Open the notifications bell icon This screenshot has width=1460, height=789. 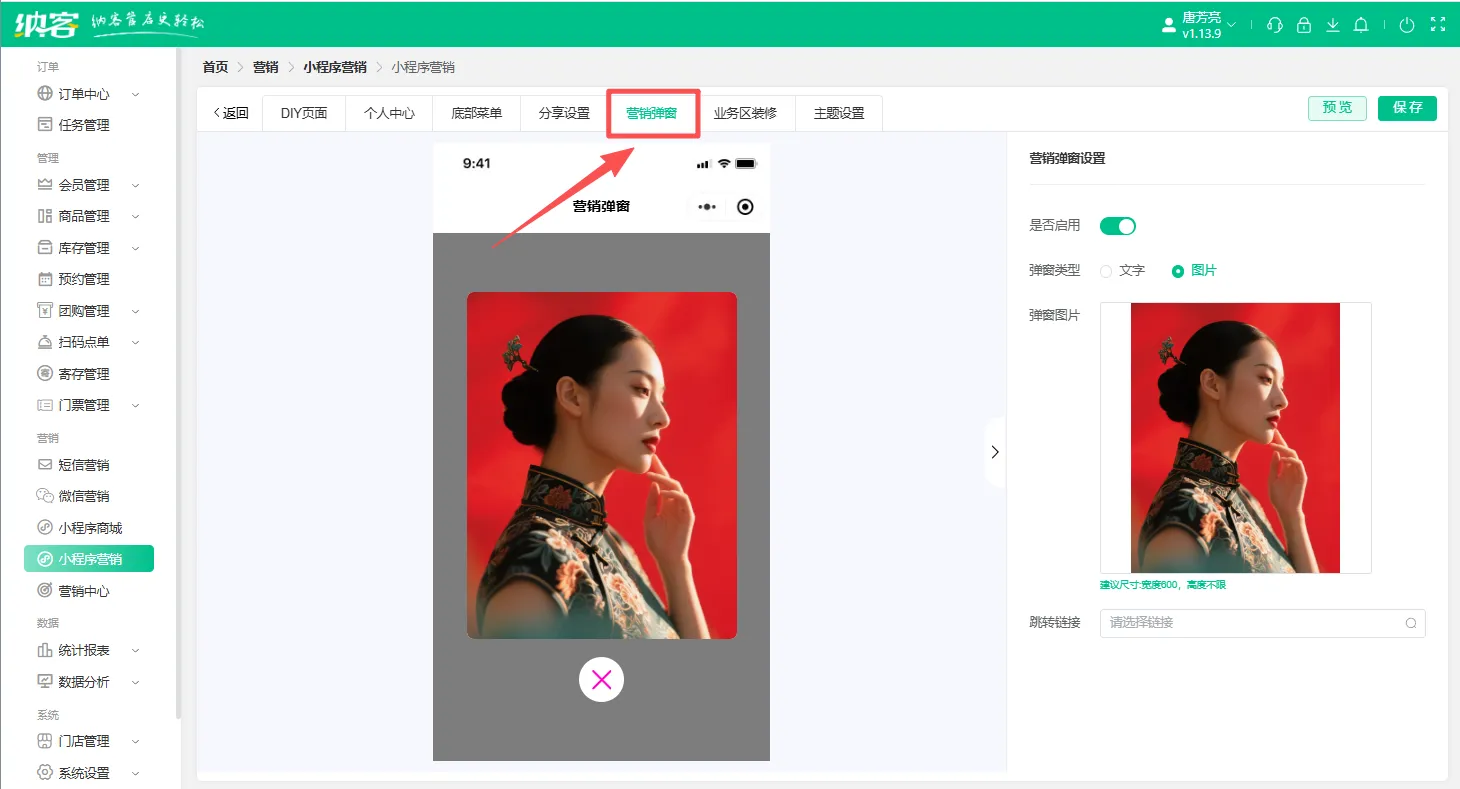1361,25
